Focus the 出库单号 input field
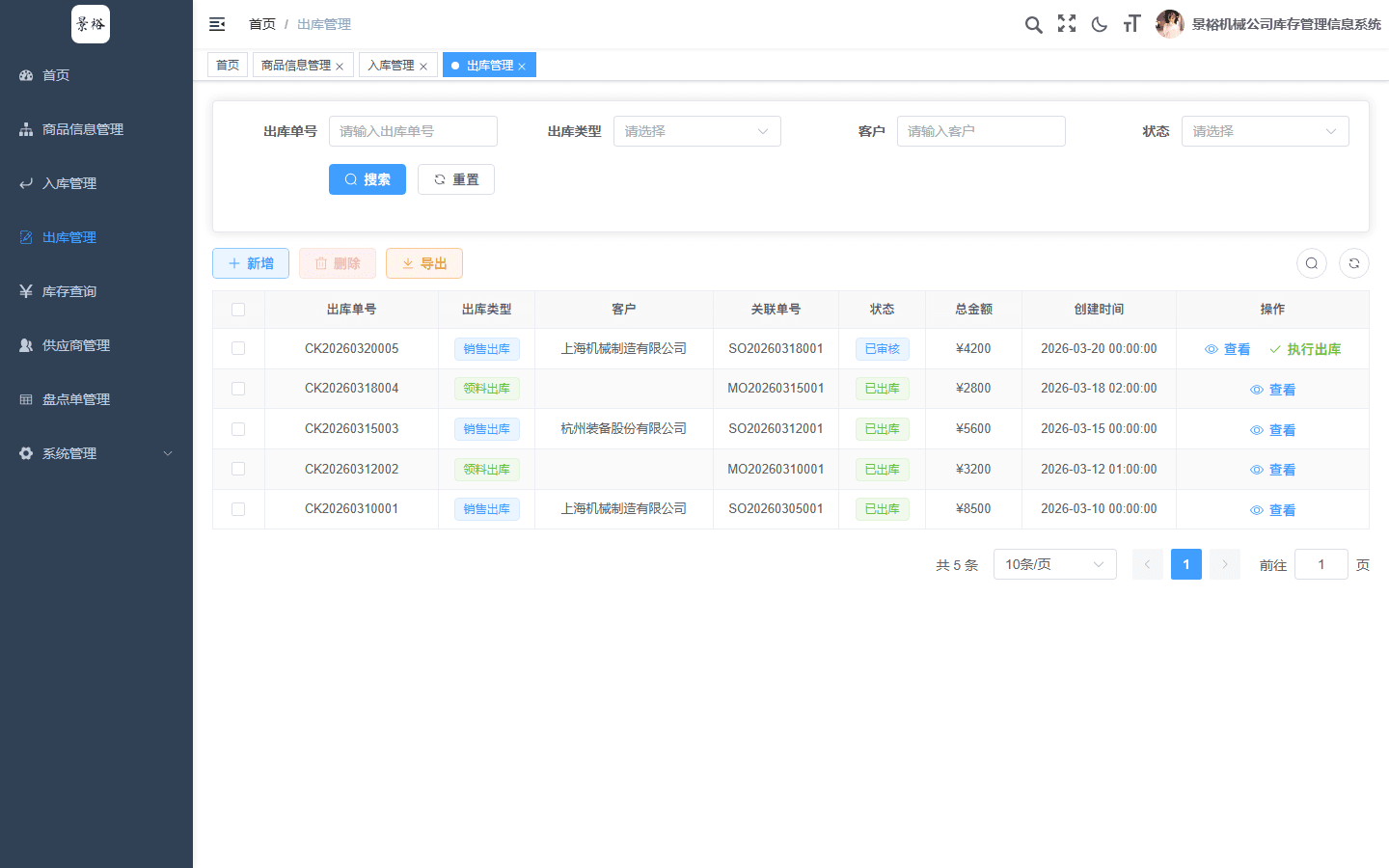The height and width of the screenshot is (868, 1389). 413,131
